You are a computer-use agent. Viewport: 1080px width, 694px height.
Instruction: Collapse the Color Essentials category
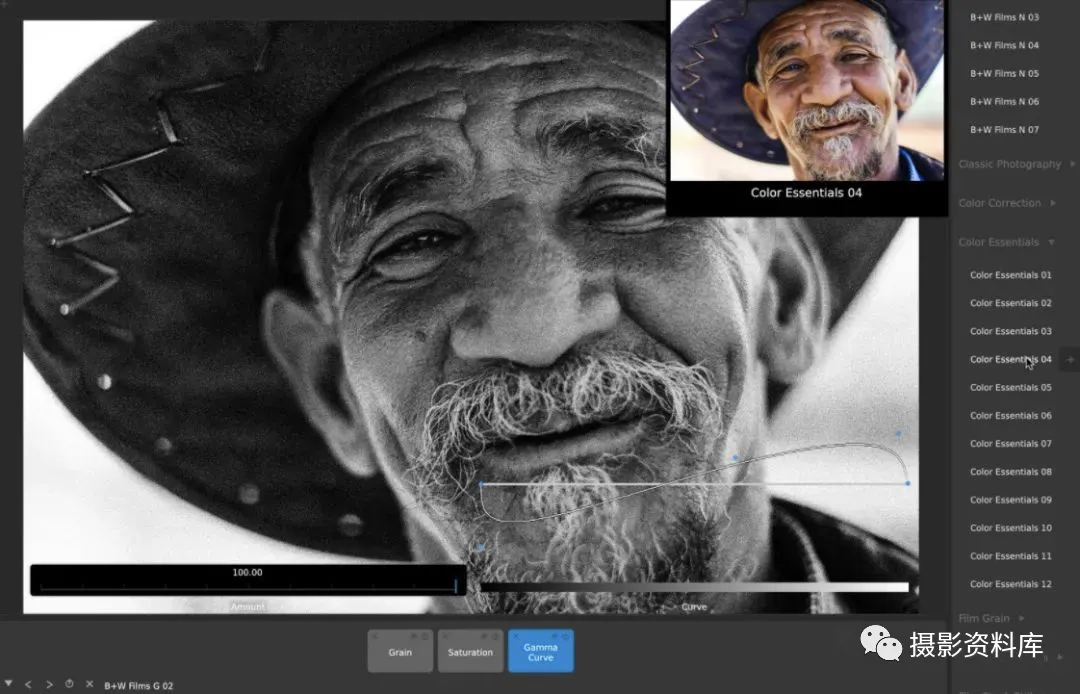pyautogui.click(x=1006, y=242)
